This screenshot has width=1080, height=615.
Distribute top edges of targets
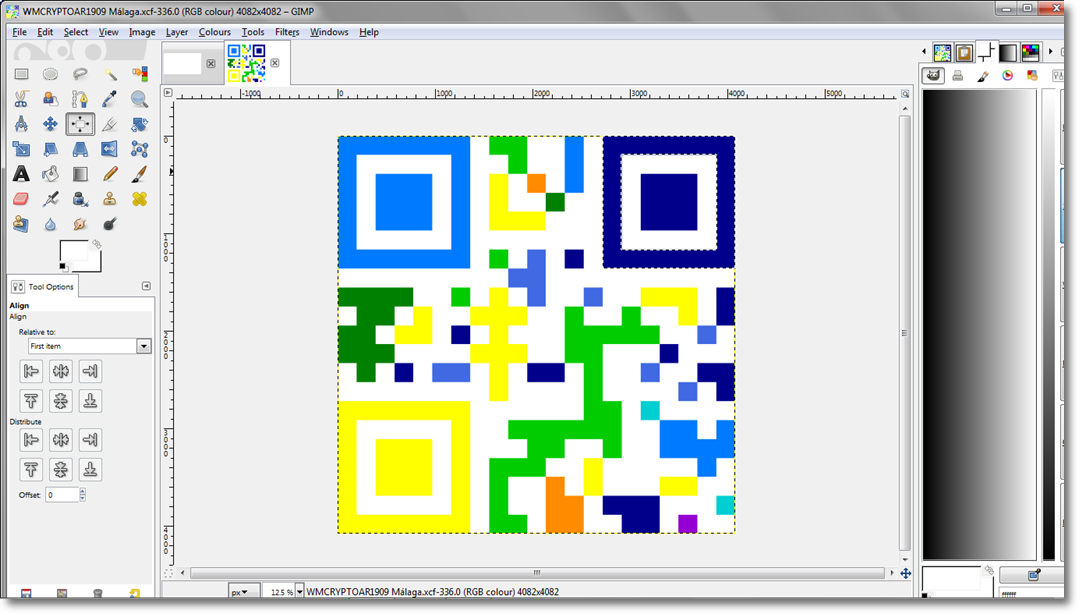tap(31, 470)
